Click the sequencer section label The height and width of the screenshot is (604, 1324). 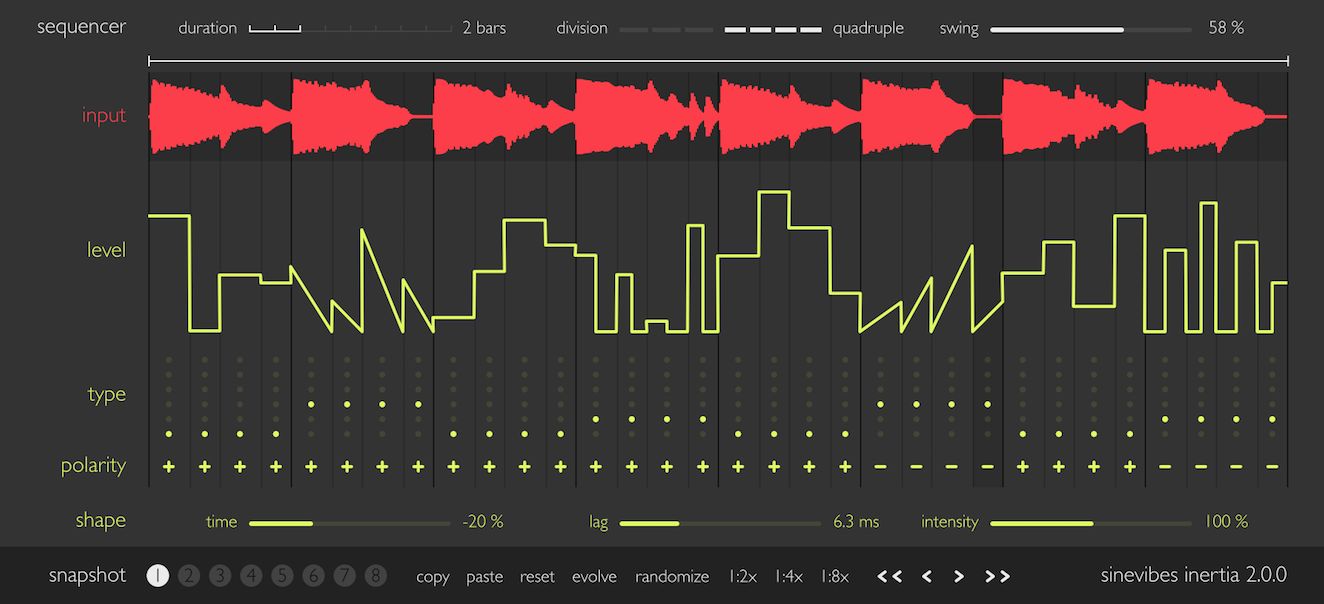pyautogui.click(x=82, y=27)
